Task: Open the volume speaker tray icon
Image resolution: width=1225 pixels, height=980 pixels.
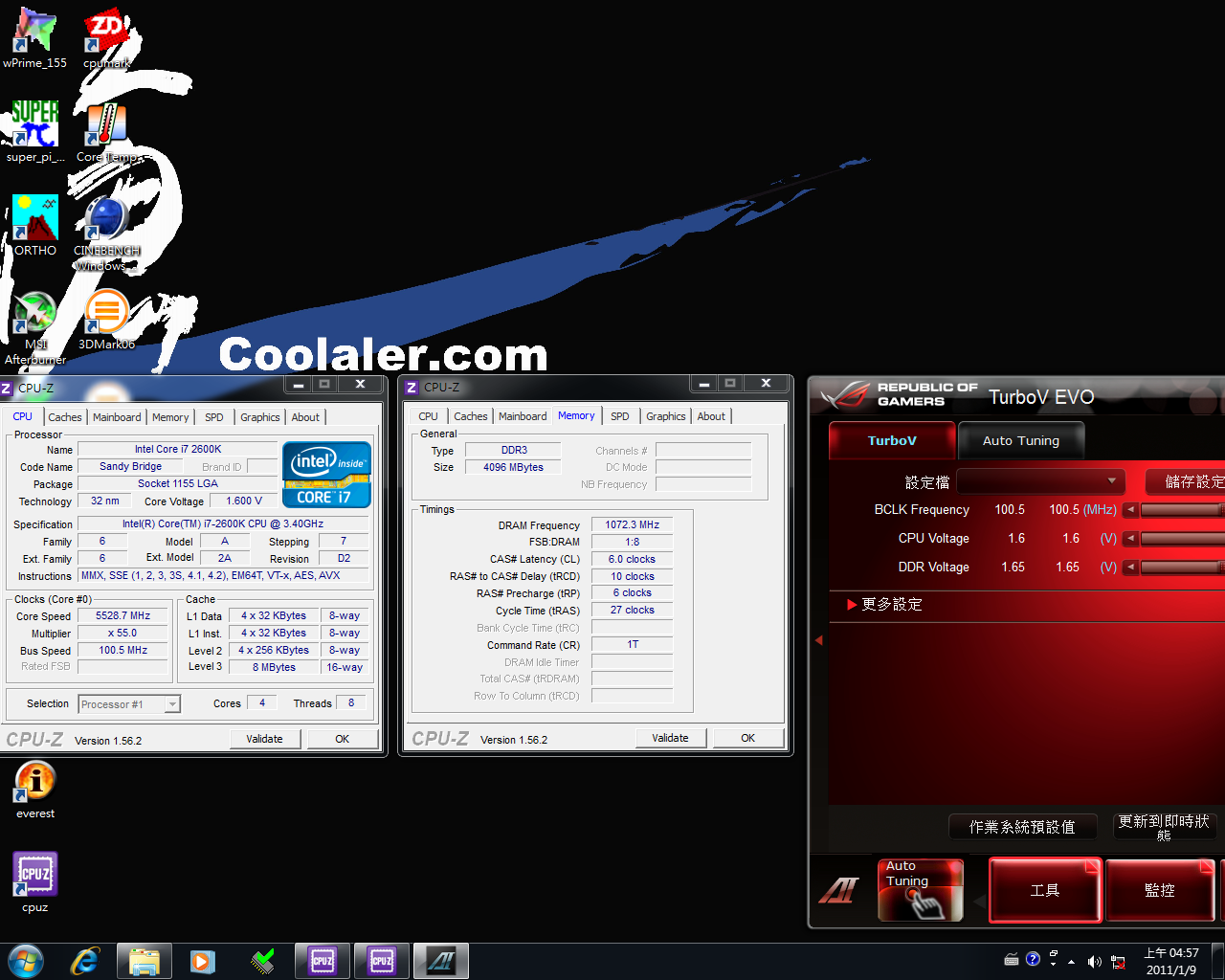Action: (1094, 961)
